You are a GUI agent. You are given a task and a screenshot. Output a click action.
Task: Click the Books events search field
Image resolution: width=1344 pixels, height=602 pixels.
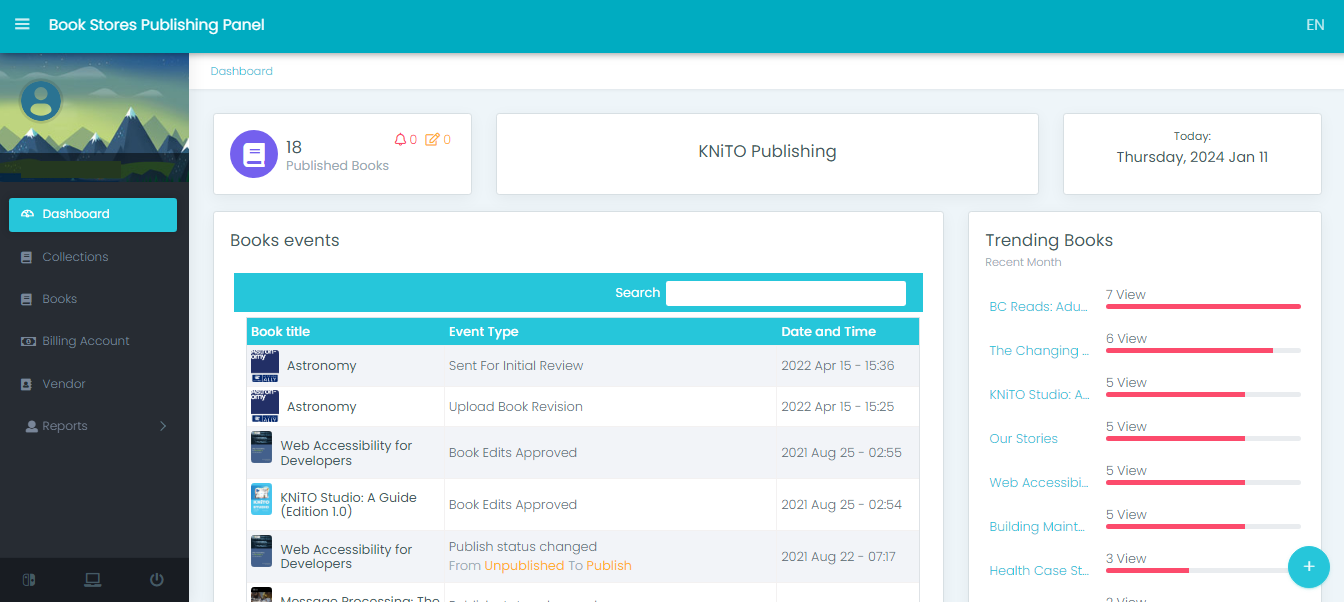(785, 293)
